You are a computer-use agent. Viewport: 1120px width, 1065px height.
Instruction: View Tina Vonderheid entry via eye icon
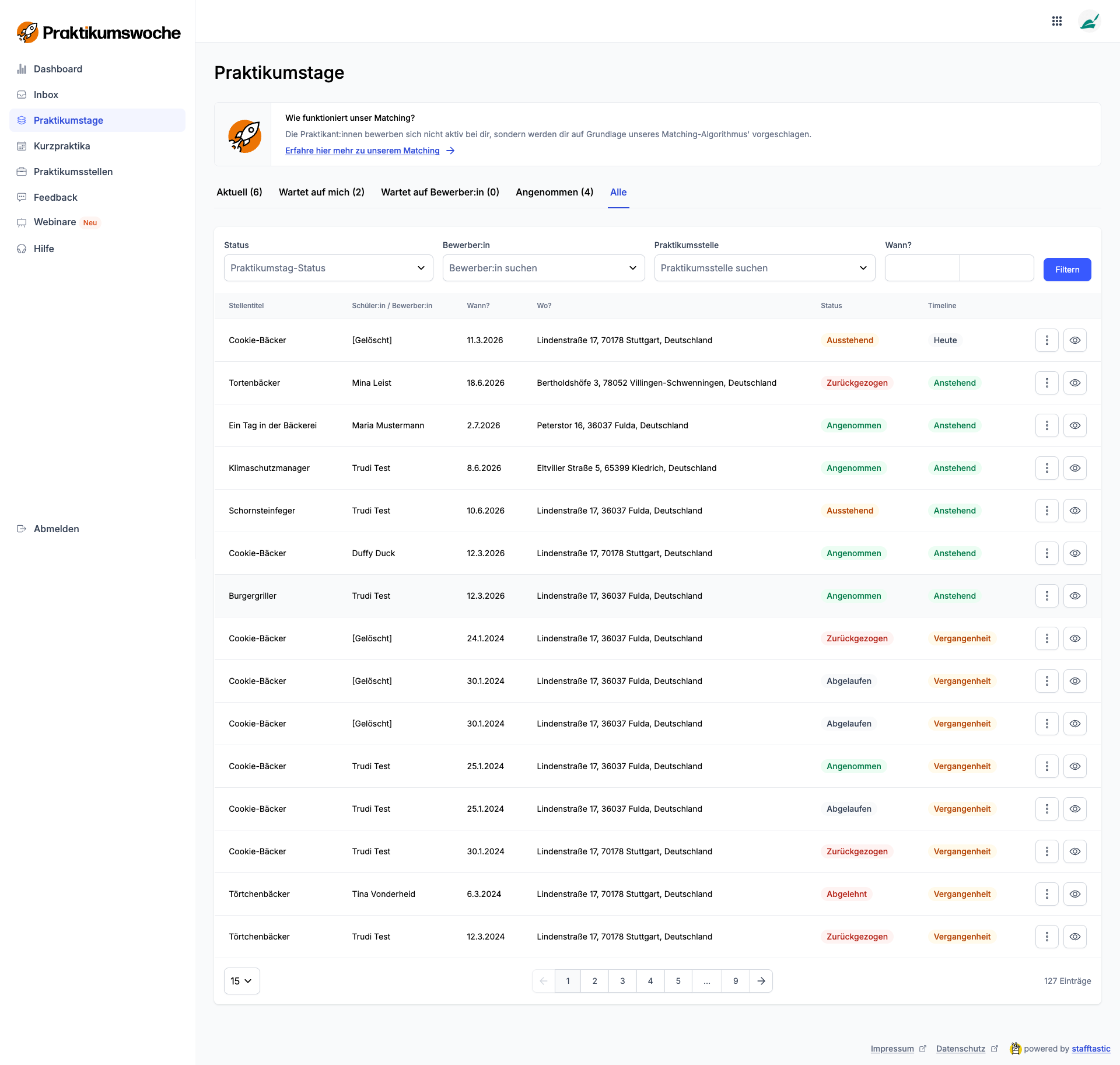(x=1074, y=894)
